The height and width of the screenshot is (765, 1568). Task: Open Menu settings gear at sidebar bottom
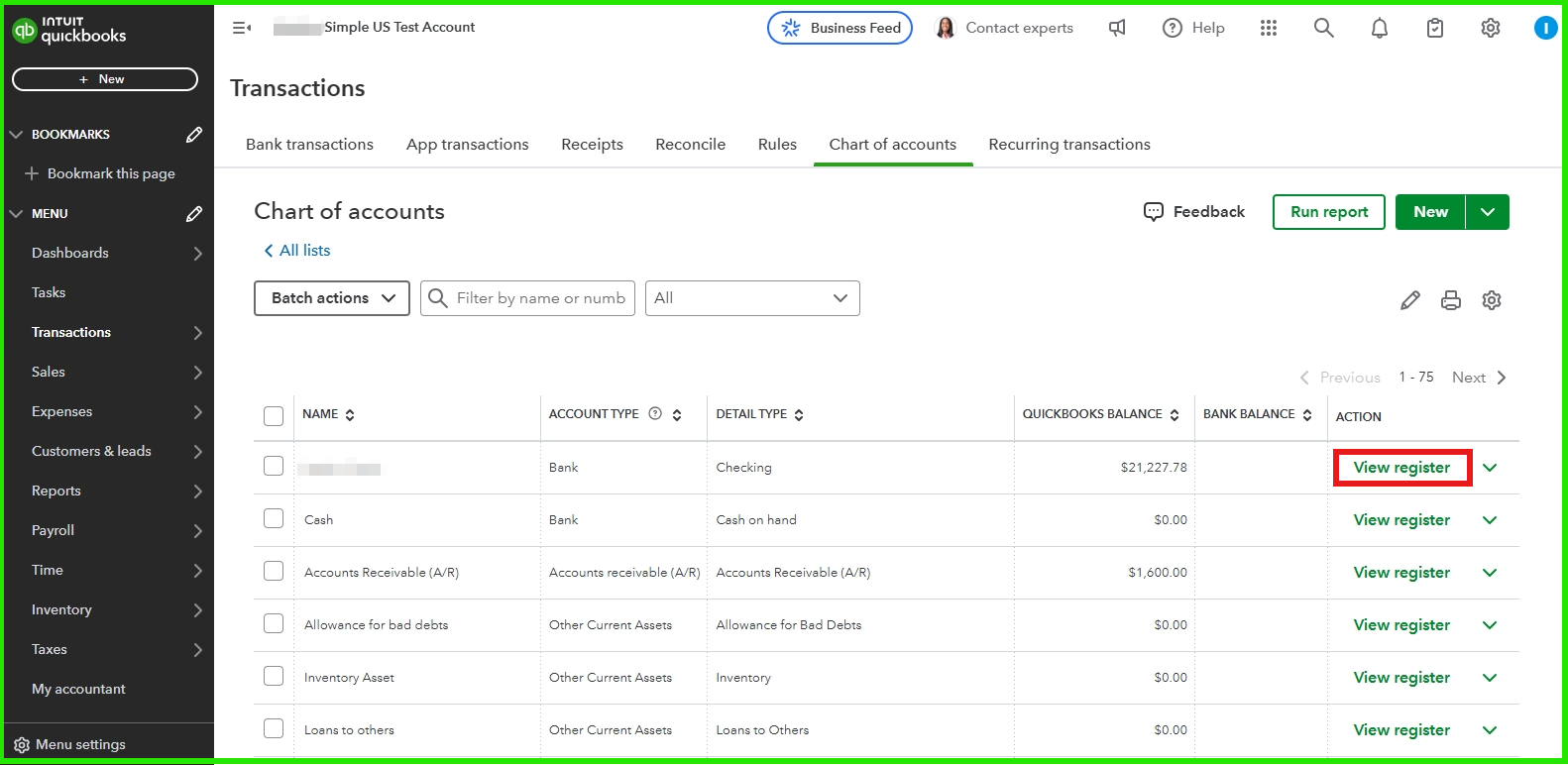click(22, 745)
